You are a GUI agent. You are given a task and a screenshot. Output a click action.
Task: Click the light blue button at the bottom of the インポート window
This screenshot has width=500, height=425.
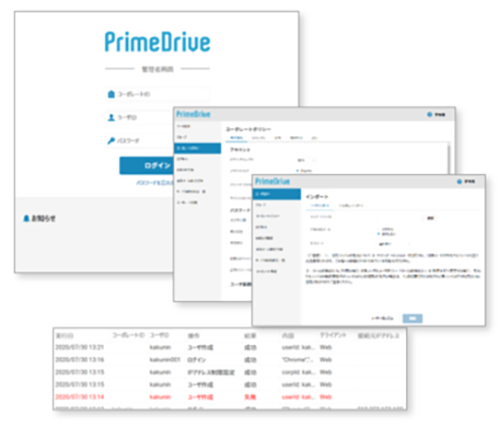click(412, 318)
